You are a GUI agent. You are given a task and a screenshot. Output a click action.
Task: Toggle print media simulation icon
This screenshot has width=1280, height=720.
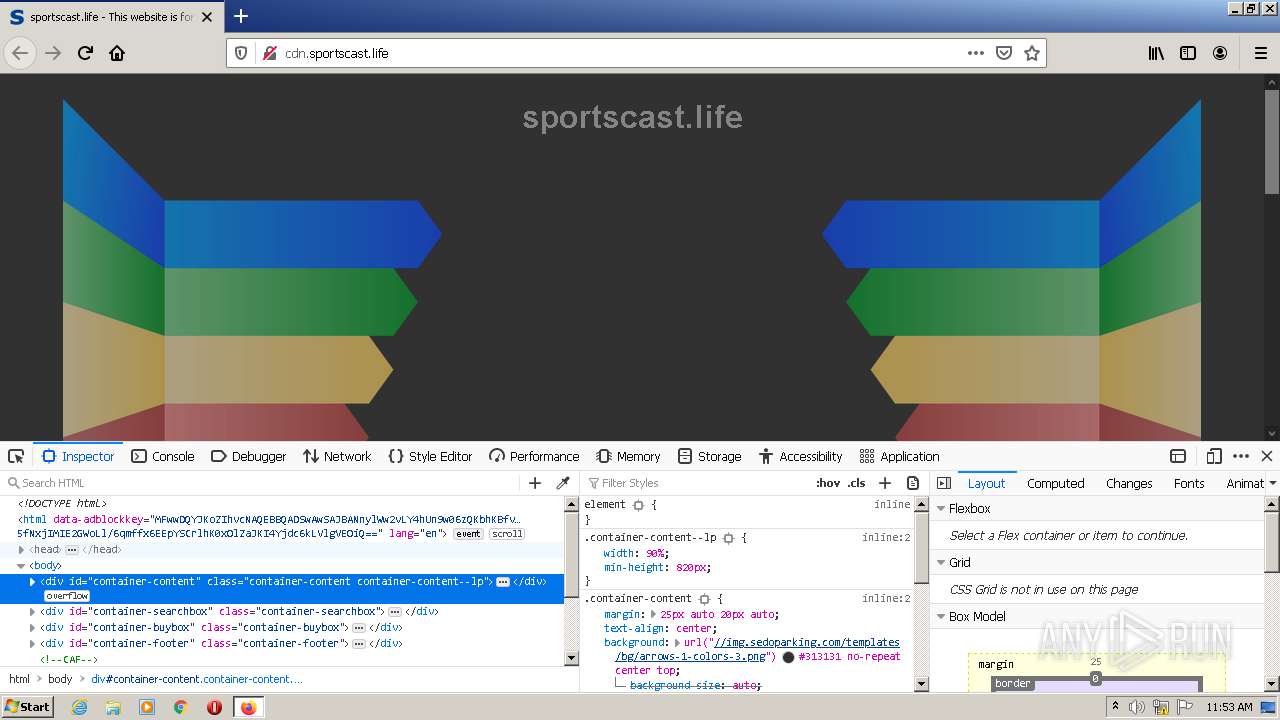click(913, 483)
